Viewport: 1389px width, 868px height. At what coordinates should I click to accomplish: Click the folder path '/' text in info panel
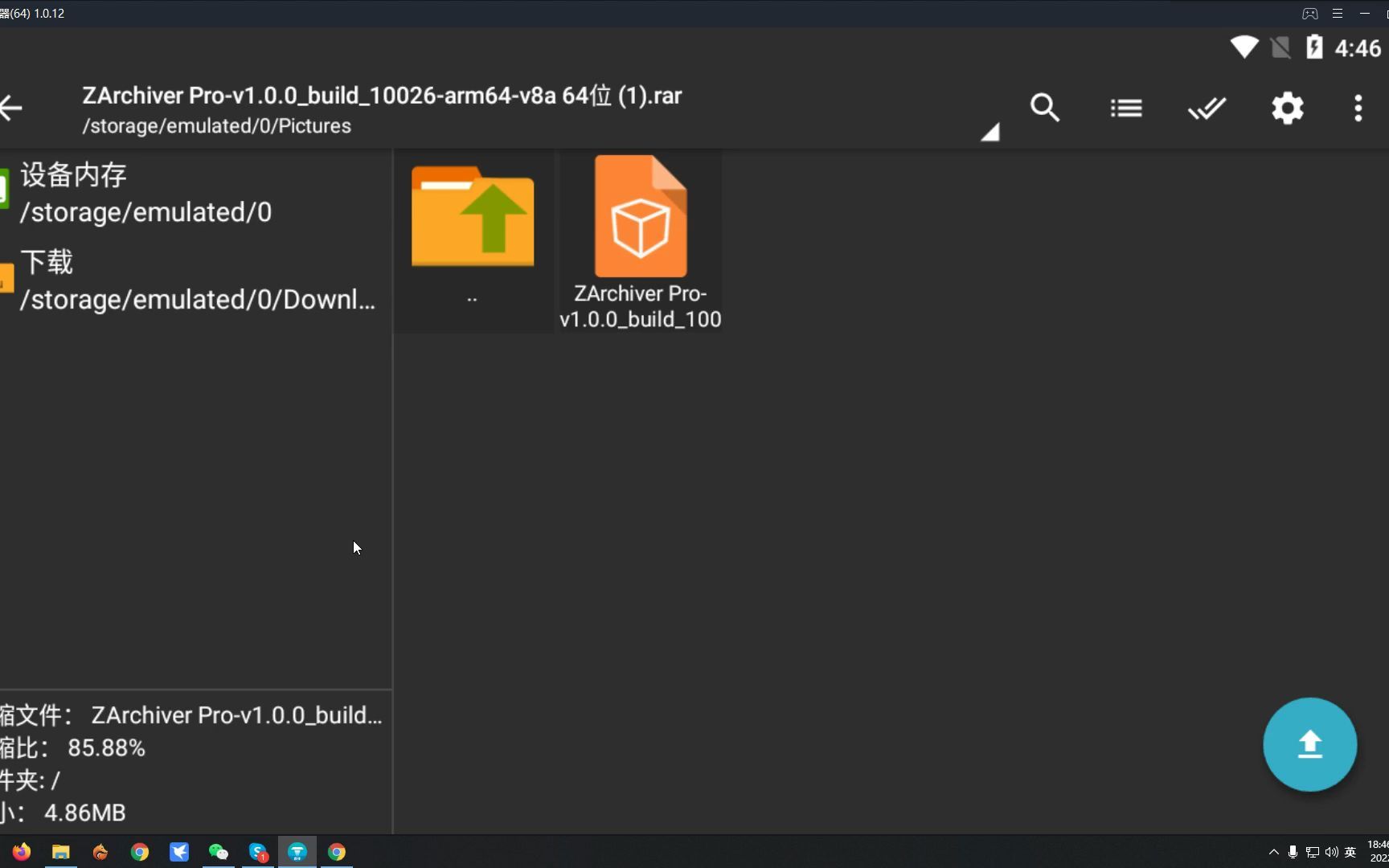pos(55,780)
